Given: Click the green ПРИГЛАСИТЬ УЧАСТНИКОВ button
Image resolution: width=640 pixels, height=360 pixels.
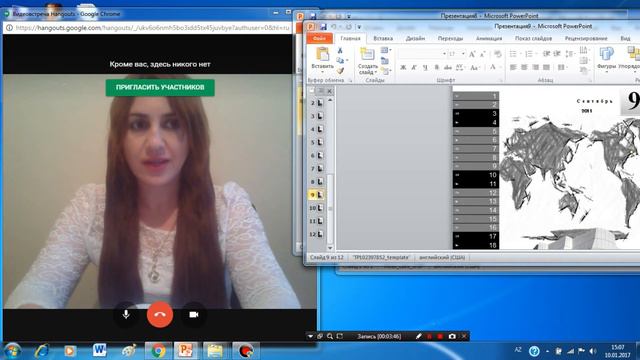Looking at the screenshot, I should pos(160,87).
